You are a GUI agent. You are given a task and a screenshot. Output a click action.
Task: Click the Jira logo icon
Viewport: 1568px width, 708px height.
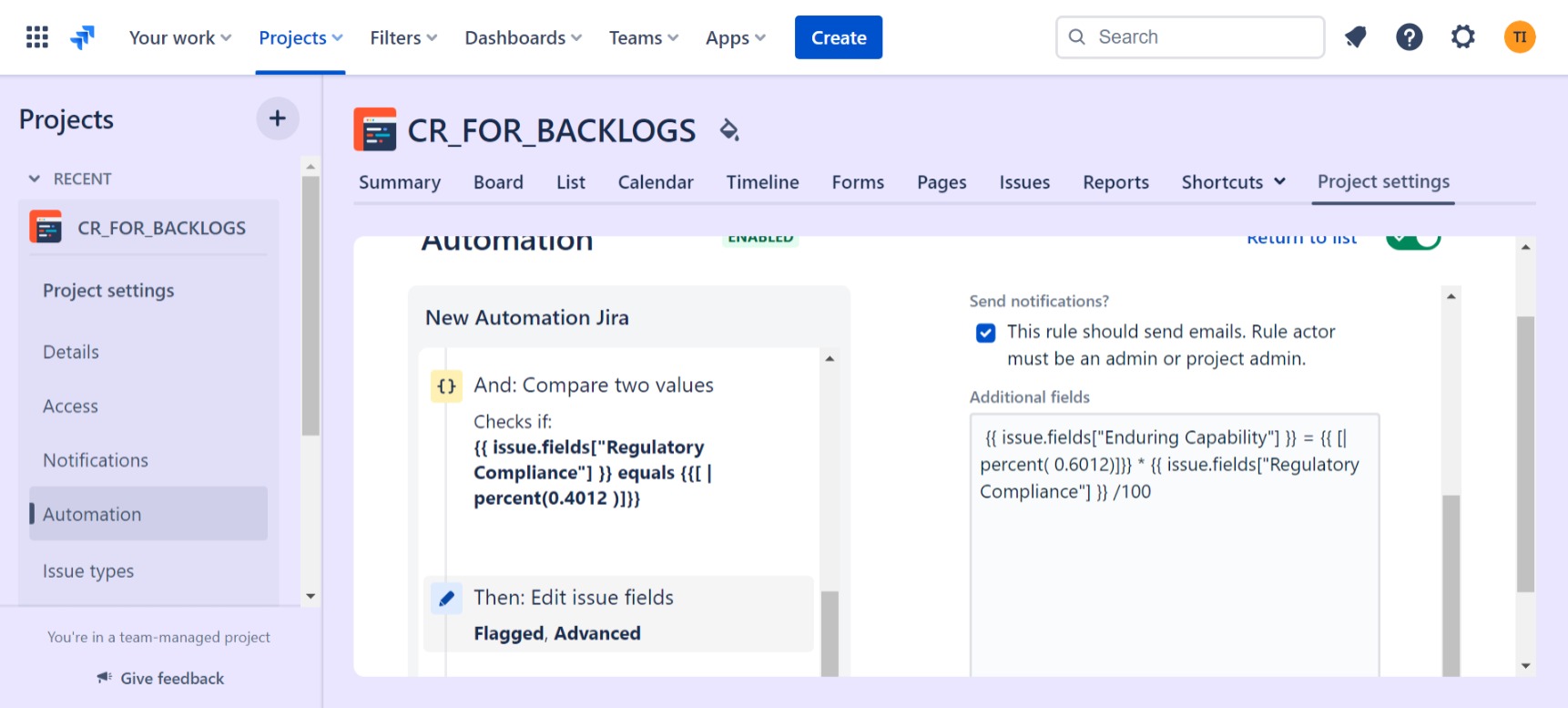[x=83, y=37]
